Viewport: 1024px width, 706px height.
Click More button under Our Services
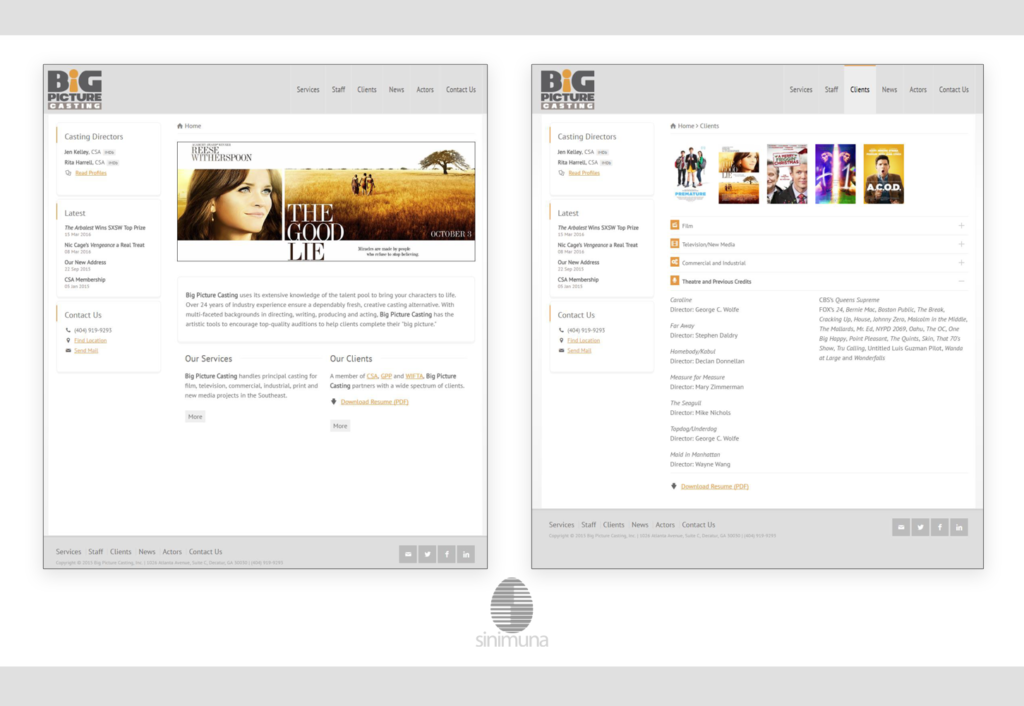(195, 417)
